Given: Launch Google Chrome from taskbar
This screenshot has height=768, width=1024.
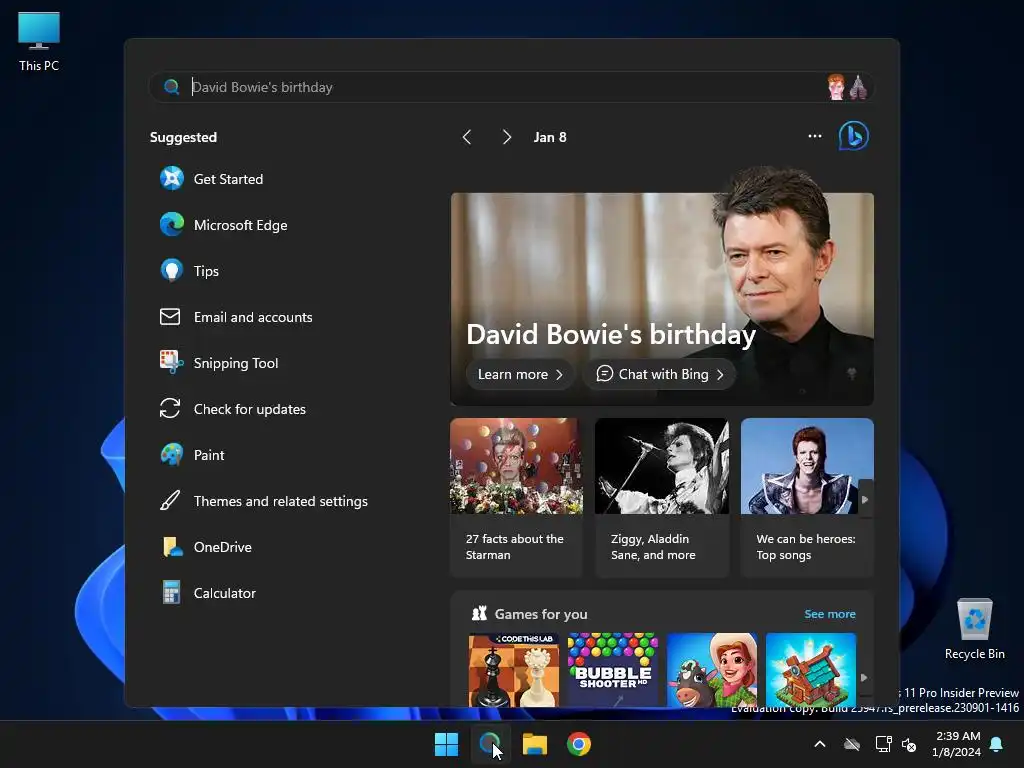Looking at the screenshot, I should click(579, 744).
